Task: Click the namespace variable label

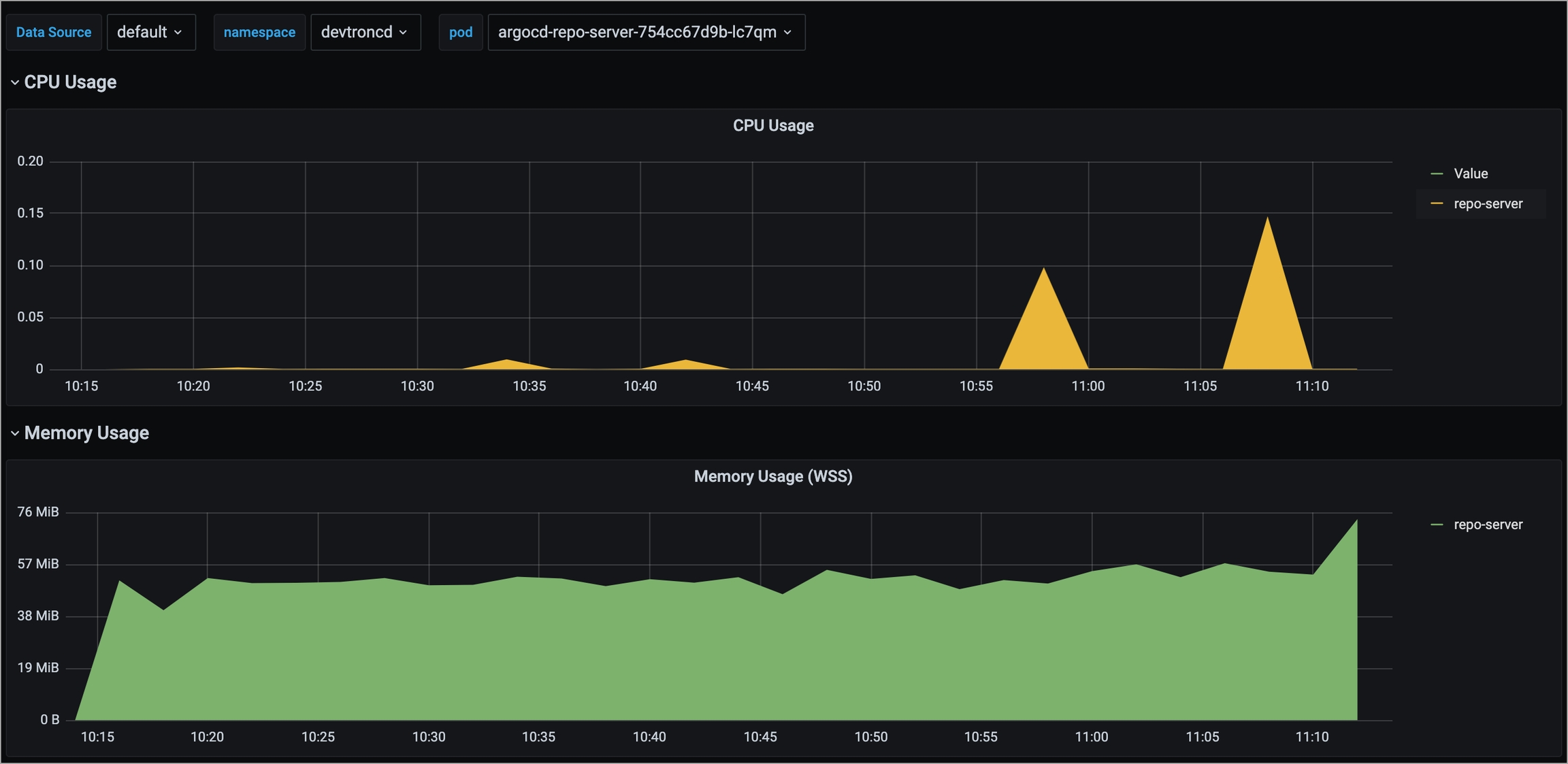Action: click(x=259, y=32)
